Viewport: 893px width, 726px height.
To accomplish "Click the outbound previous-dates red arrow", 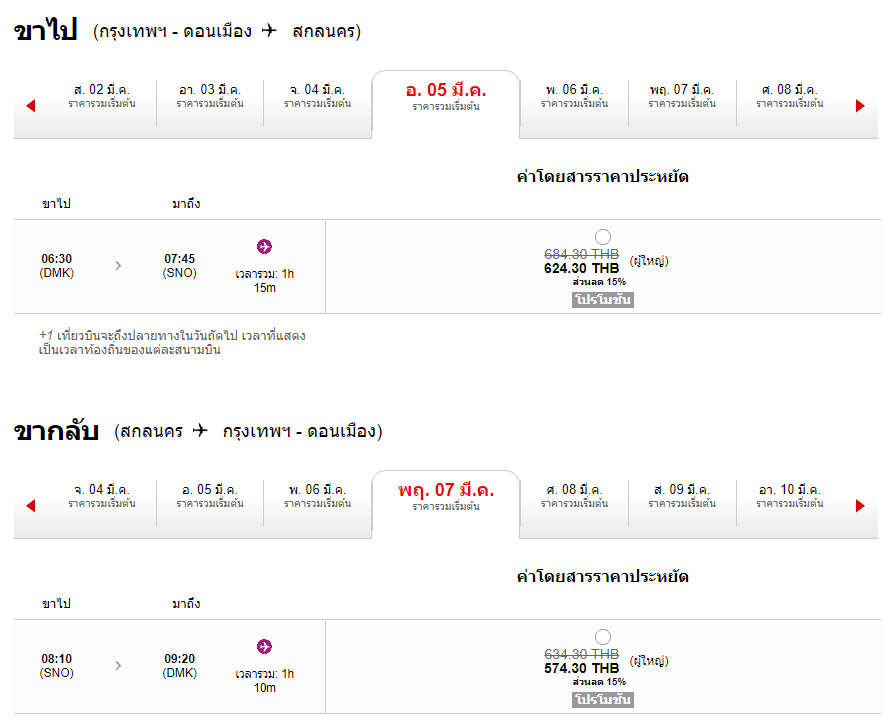I will click(x=31, y=106).
